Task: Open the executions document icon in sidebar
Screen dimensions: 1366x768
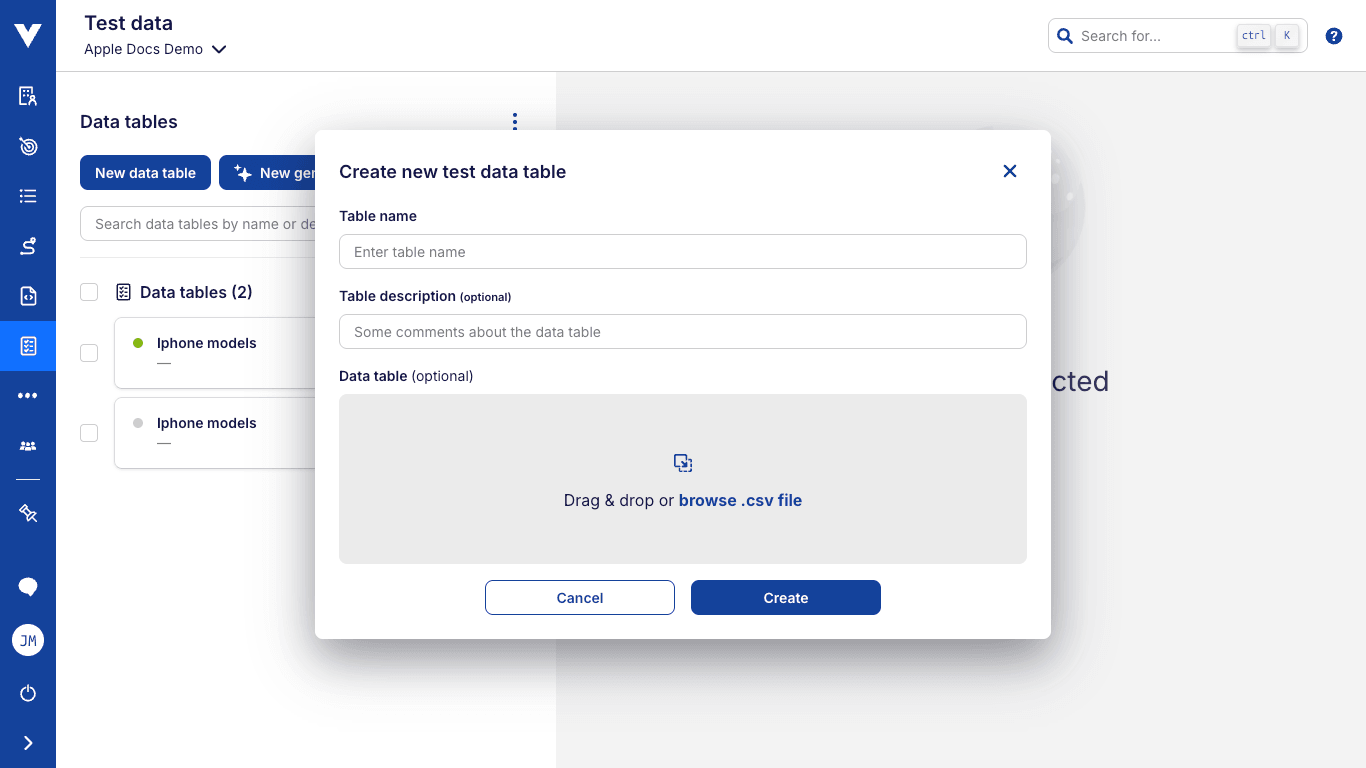Action: (27, 296)
